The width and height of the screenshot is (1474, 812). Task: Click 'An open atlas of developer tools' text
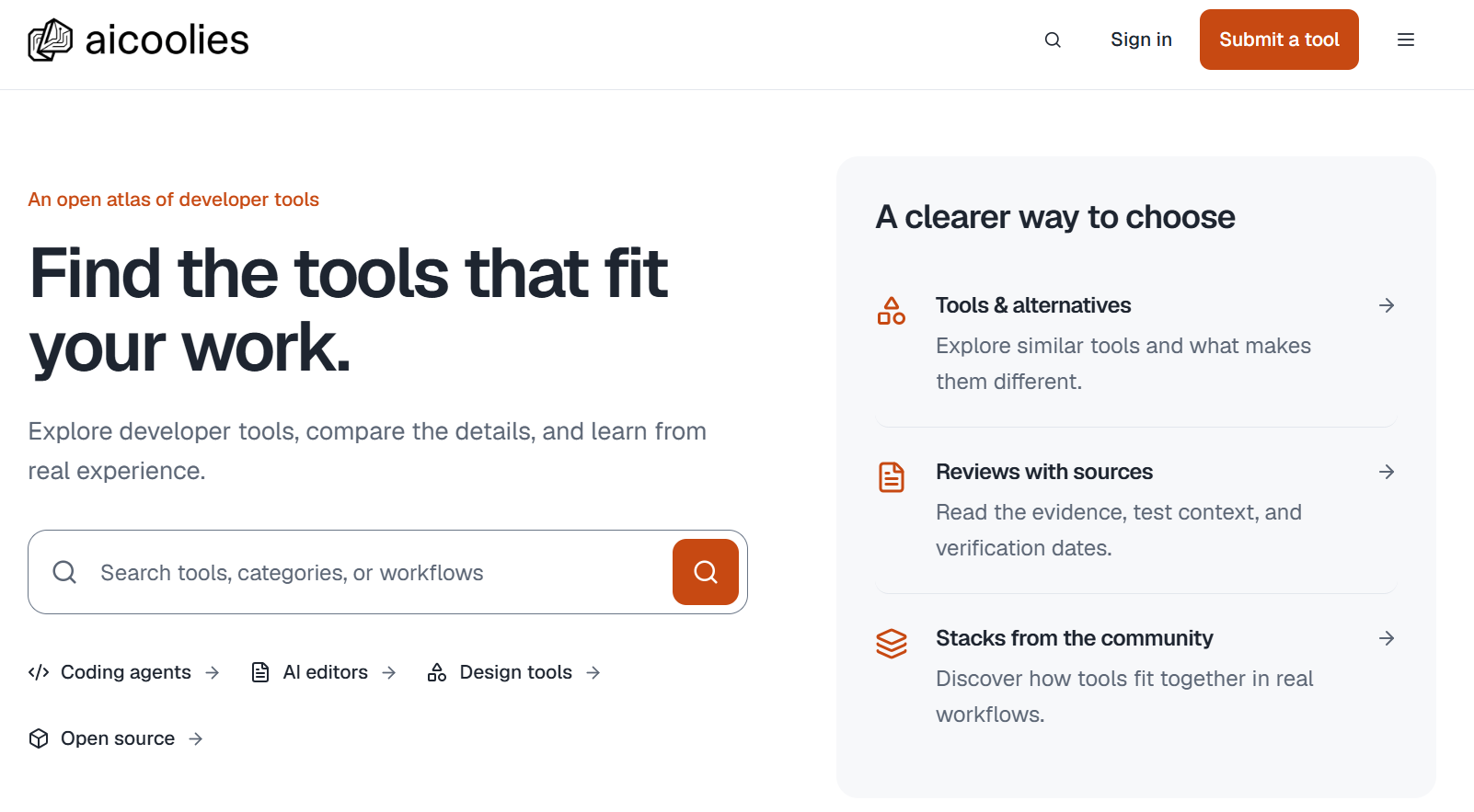click(x=173, y=200)
